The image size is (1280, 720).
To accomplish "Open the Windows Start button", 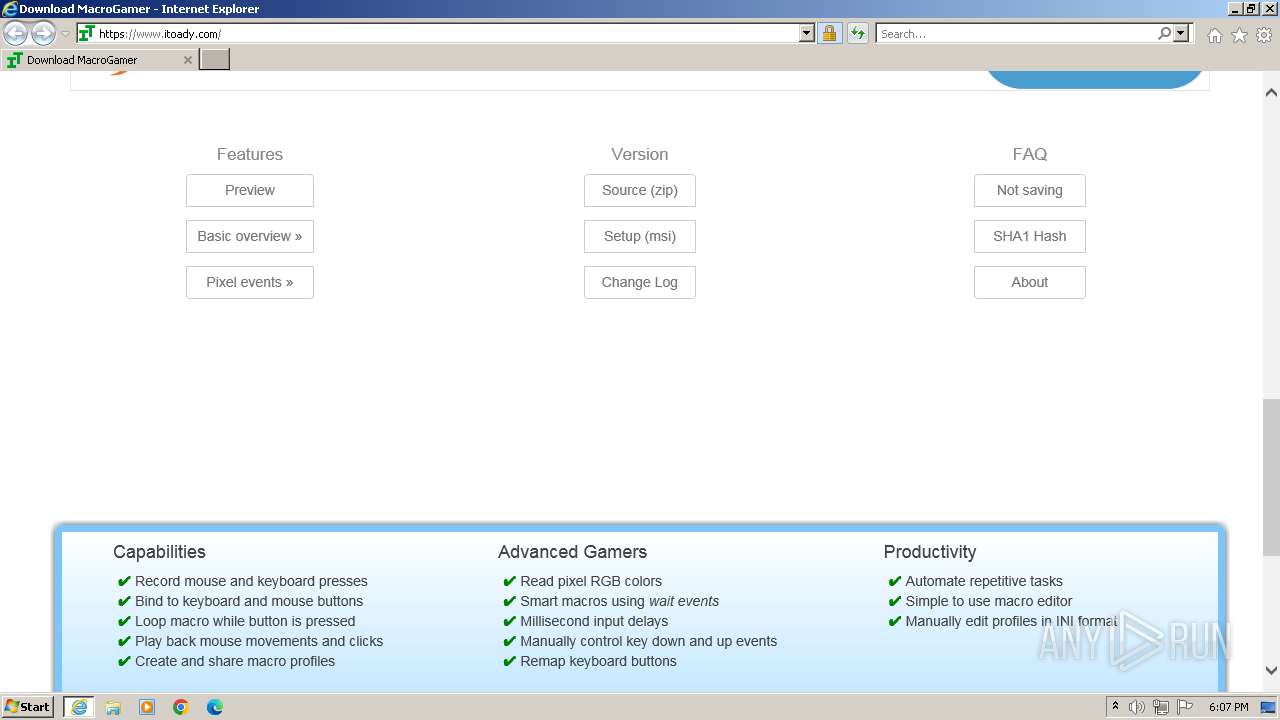I will (x=27, y=707).
